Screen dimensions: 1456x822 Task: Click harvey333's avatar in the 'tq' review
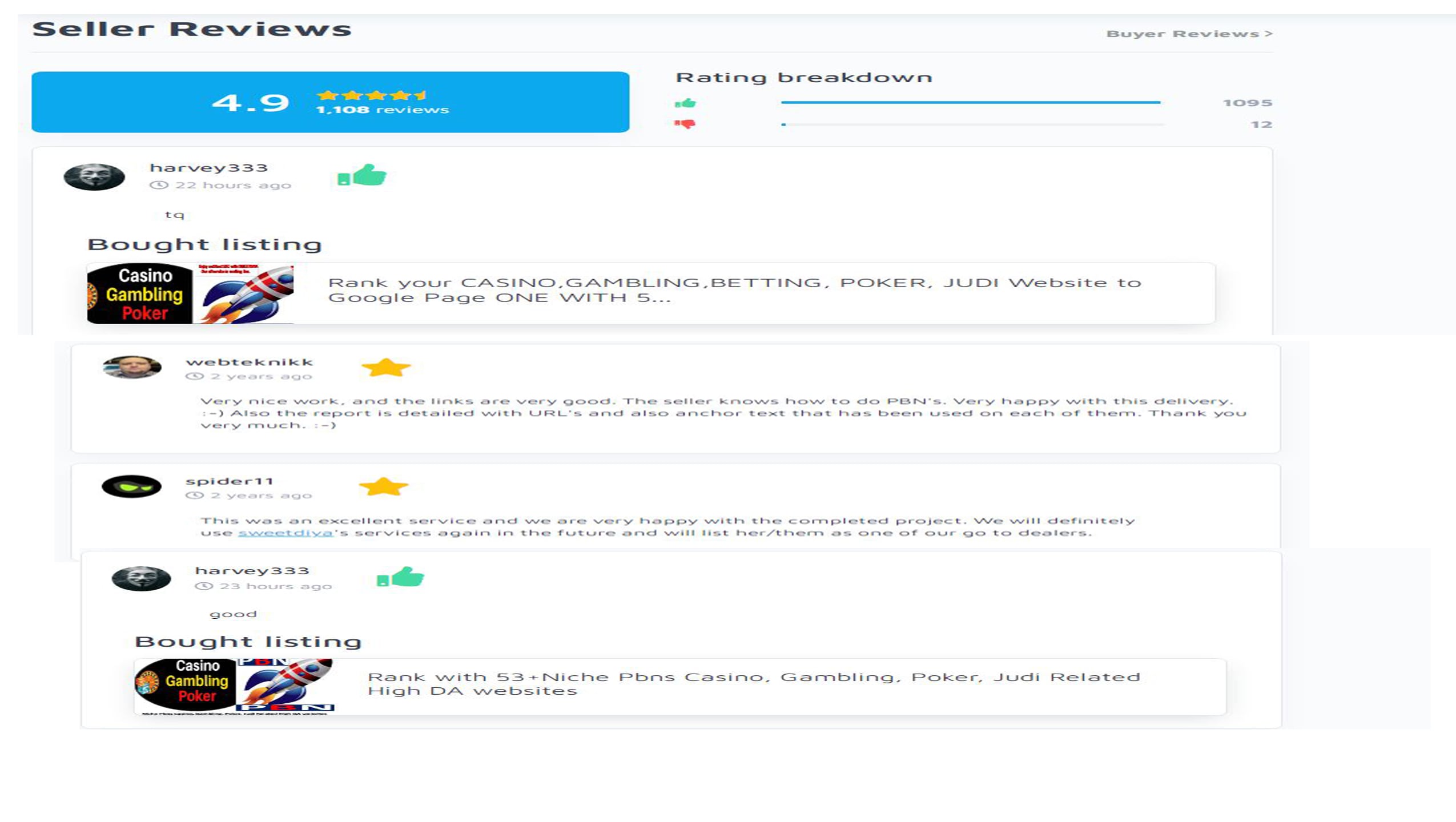[94, 176]
